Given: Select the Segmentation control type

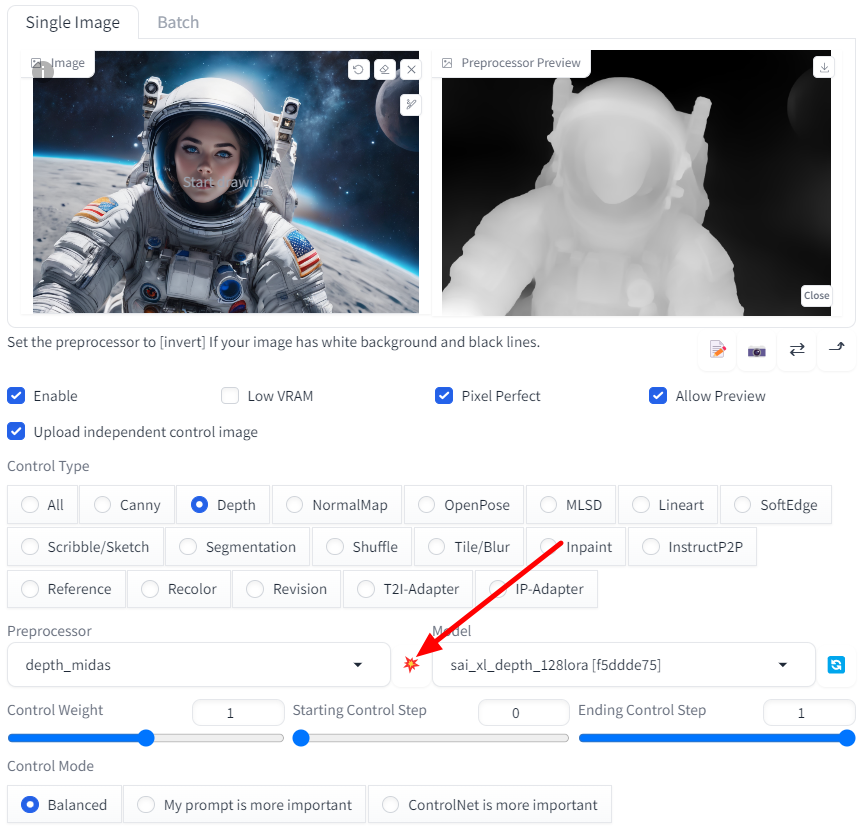Looking at the screenshot, I should [x=237, y=546].
